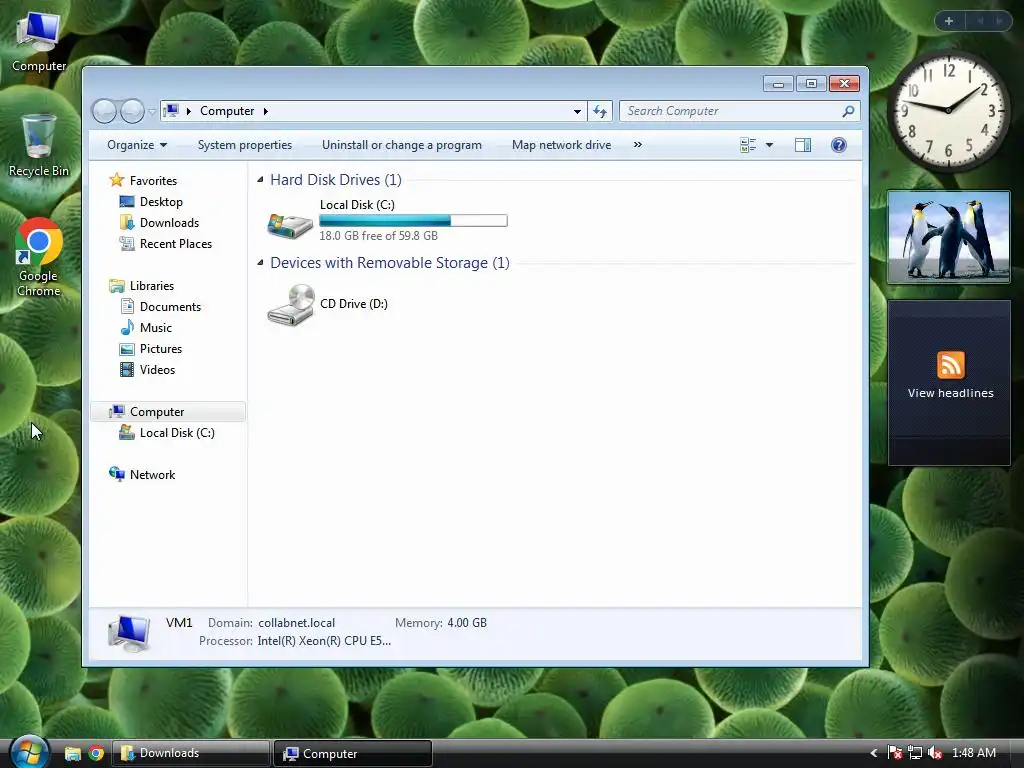
Task: Show additional toolbar commands chevron
Action: pos(638,145)
